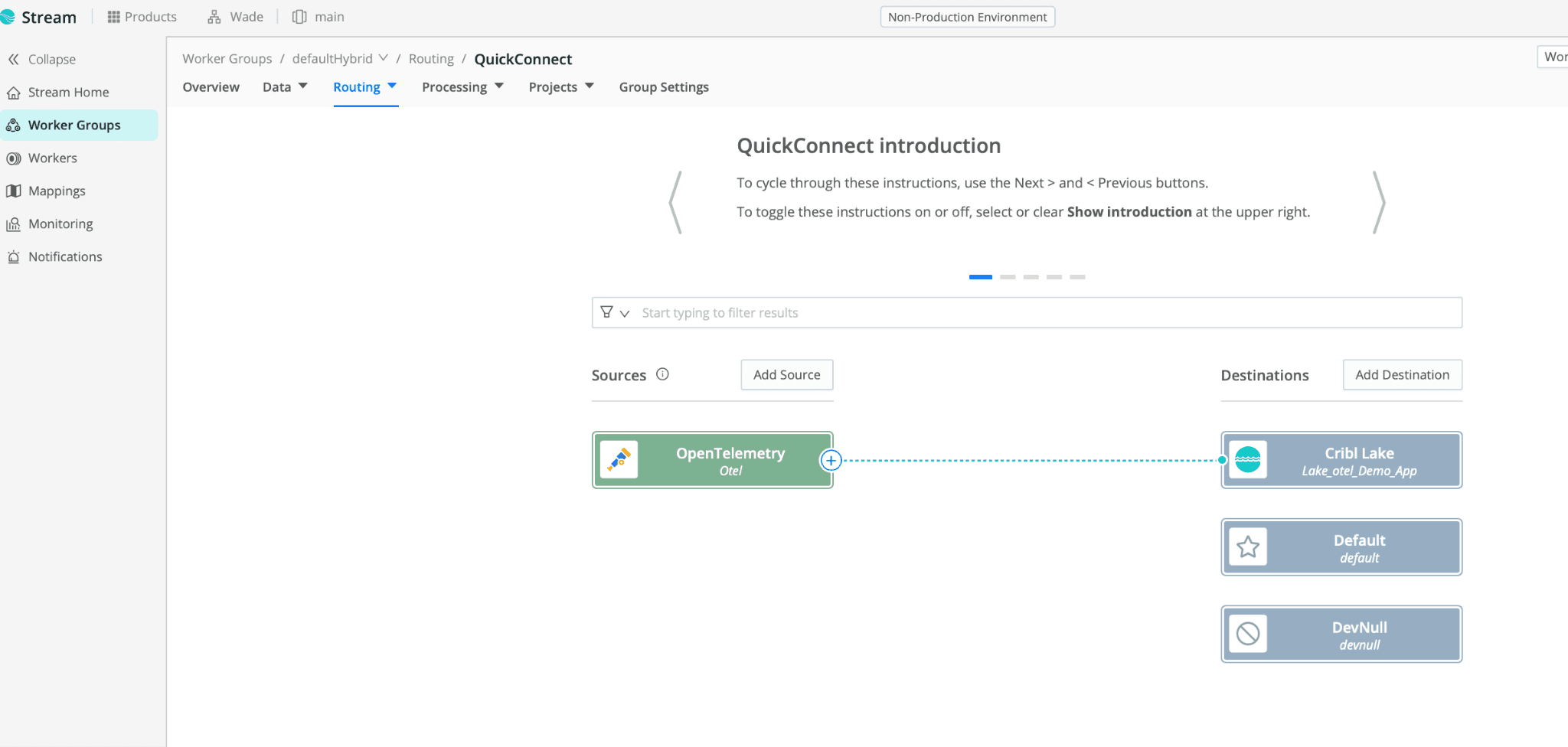This screenshot has height=747, width=1568.
Task: Click the DevNull destination blocked icon
Action: click(1247, 634)
